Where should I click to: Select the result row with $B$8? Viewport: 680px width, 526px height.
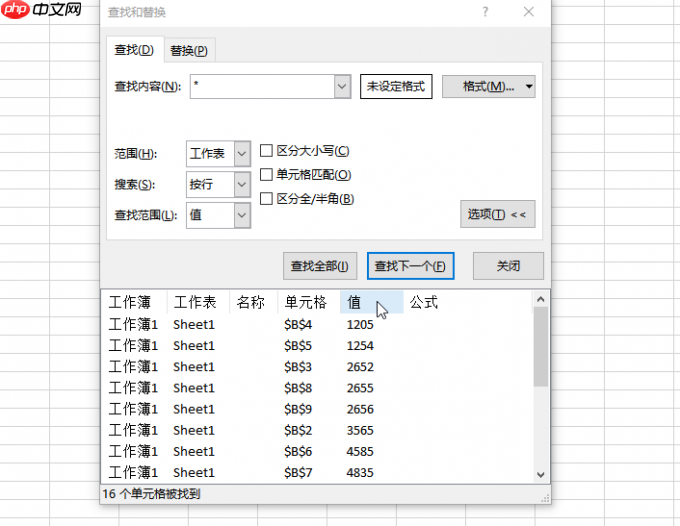pyautogui.click(x=317, y=388)
